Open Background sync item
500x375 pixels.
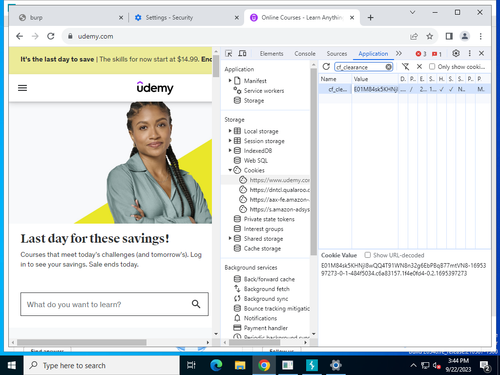coord(266,298)
